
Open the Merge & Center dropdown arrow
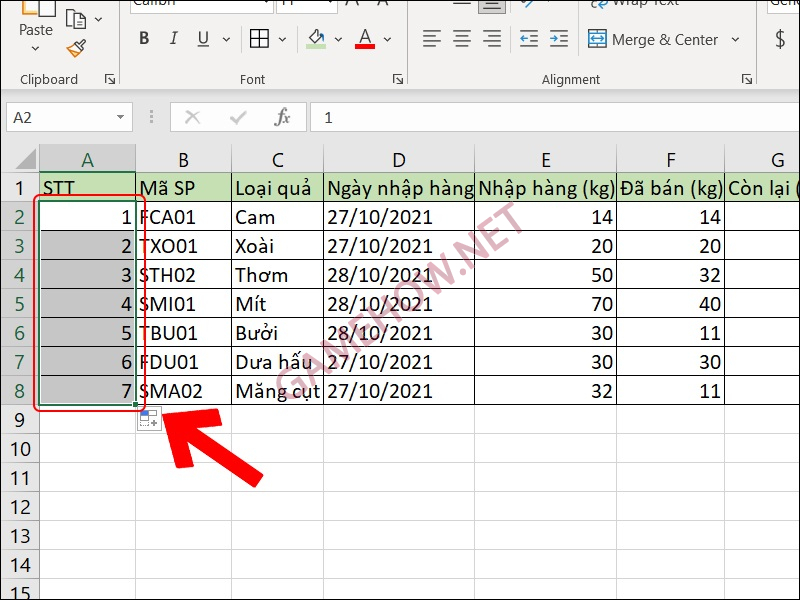tap(737, 39)
